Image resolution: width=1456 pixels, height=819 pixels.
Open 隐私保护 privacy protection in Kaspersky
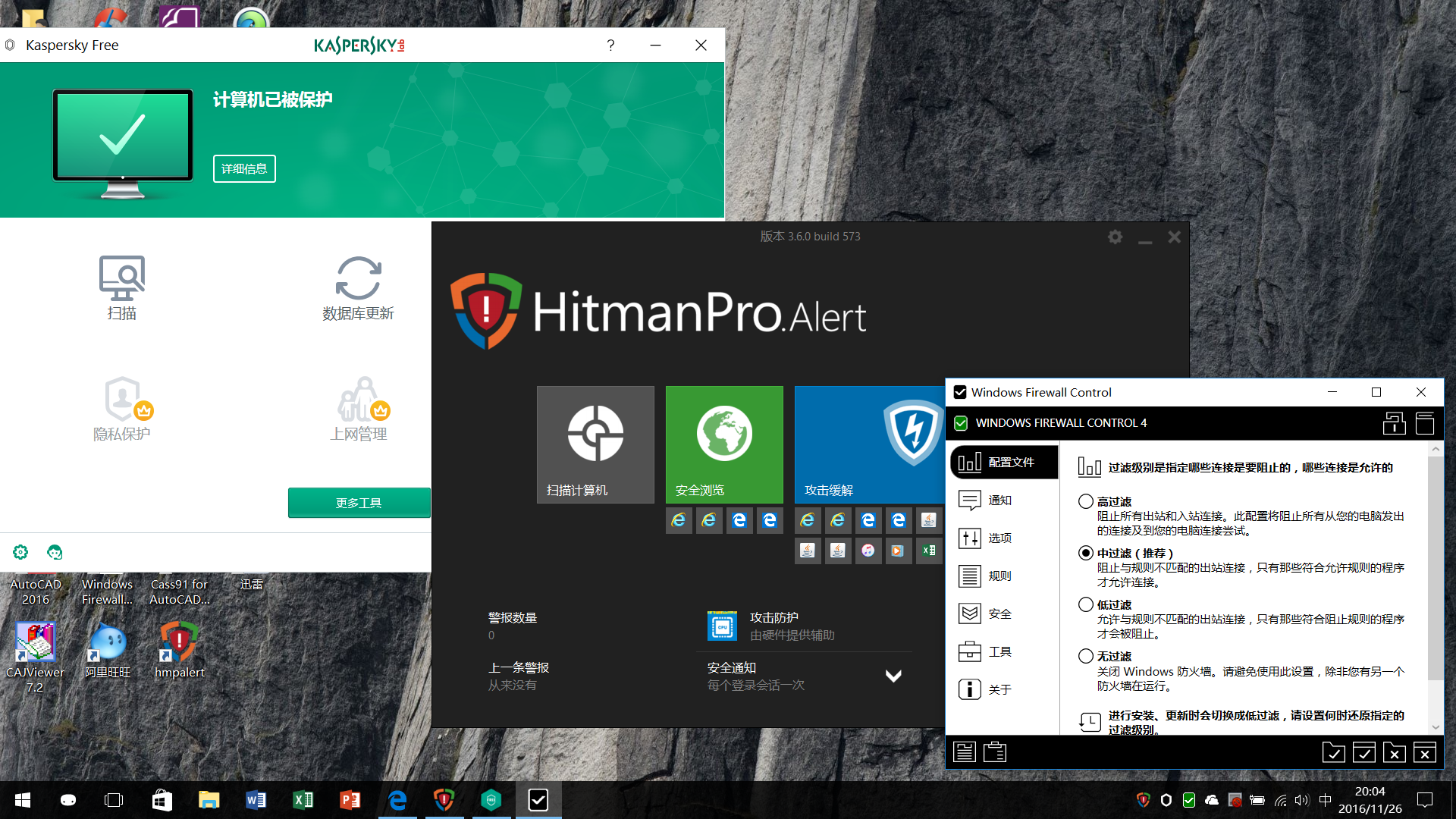(121, 409)
